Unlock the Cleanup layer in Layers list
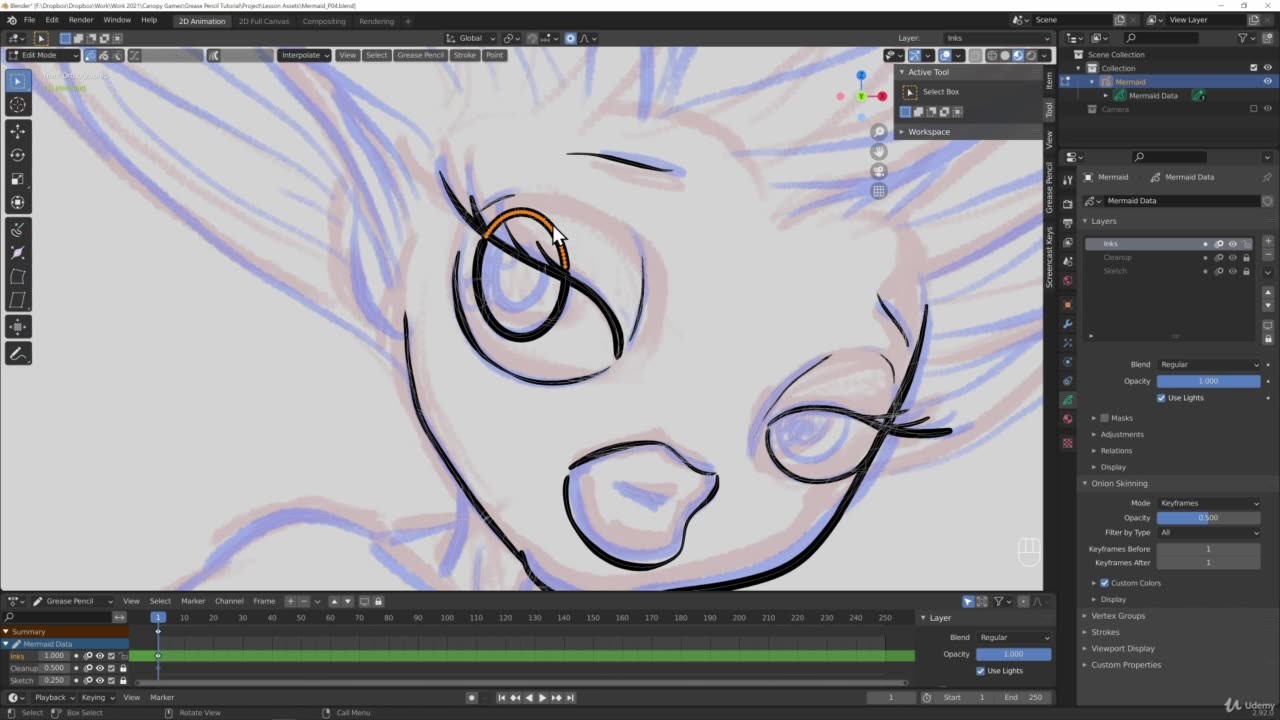Viewport: 1280px width, 720px height. [x=1246, y=258]
